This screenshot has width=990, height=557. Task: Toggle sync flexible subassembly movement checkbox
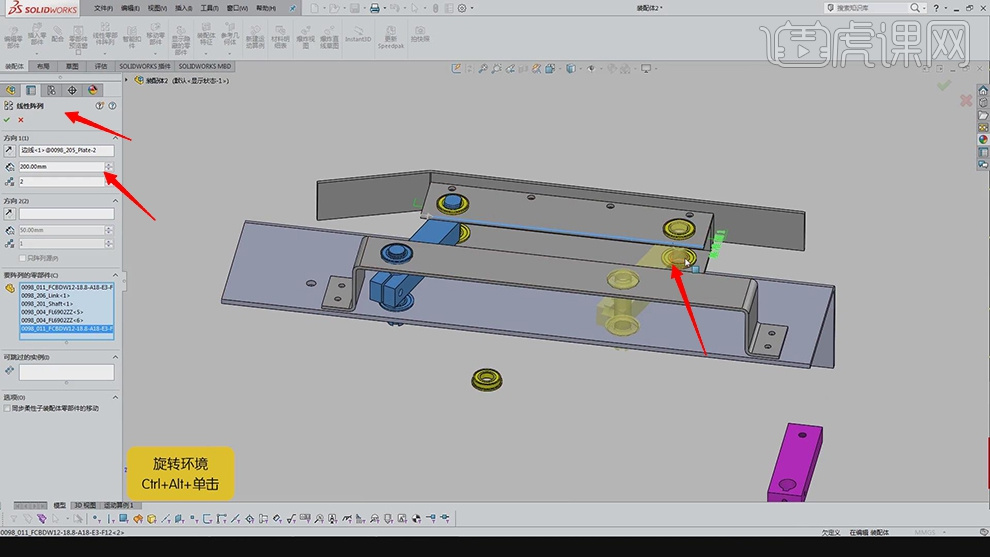(x=8, y=408)
